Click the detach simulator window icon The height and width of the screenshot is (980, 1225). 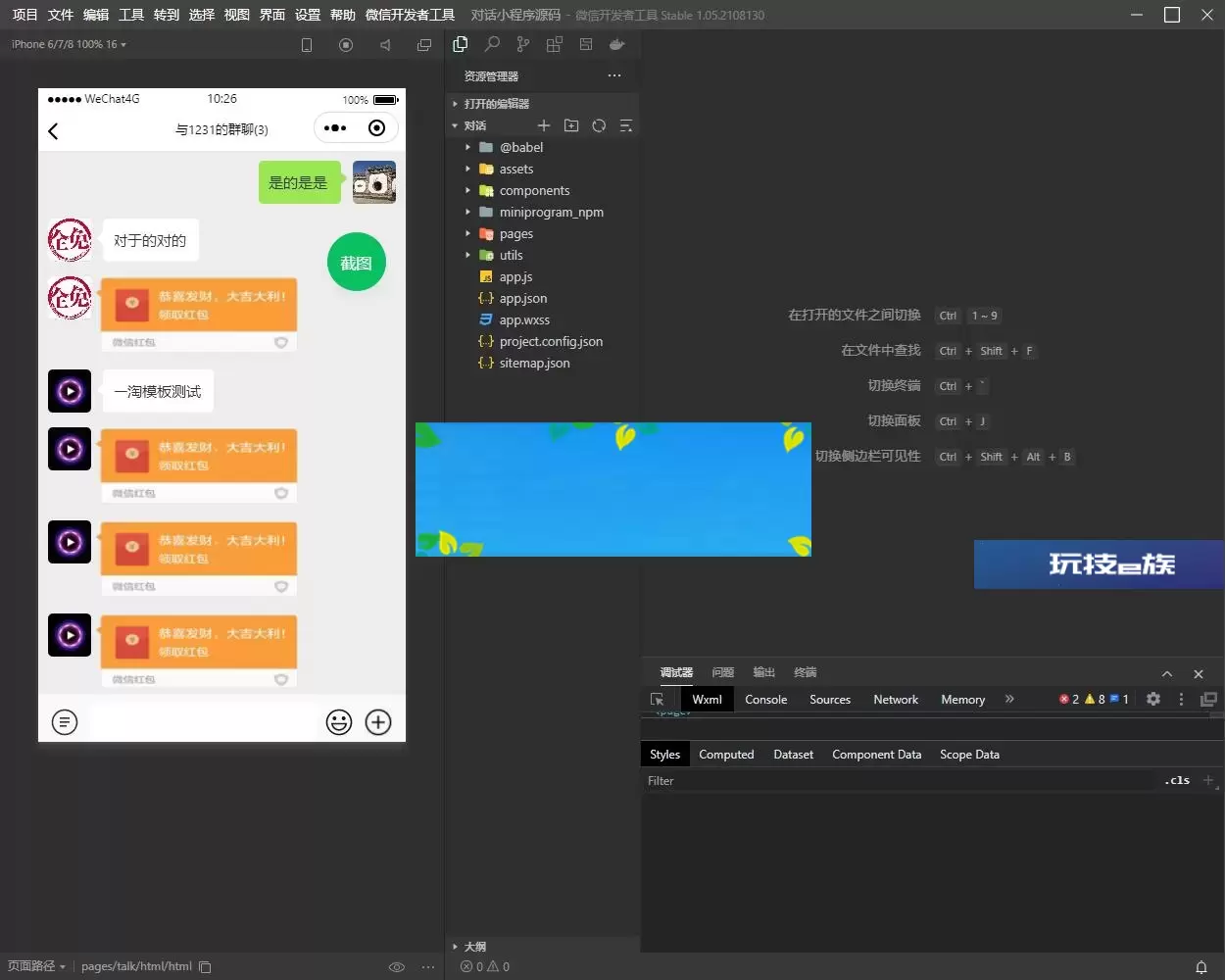(424, 45)
